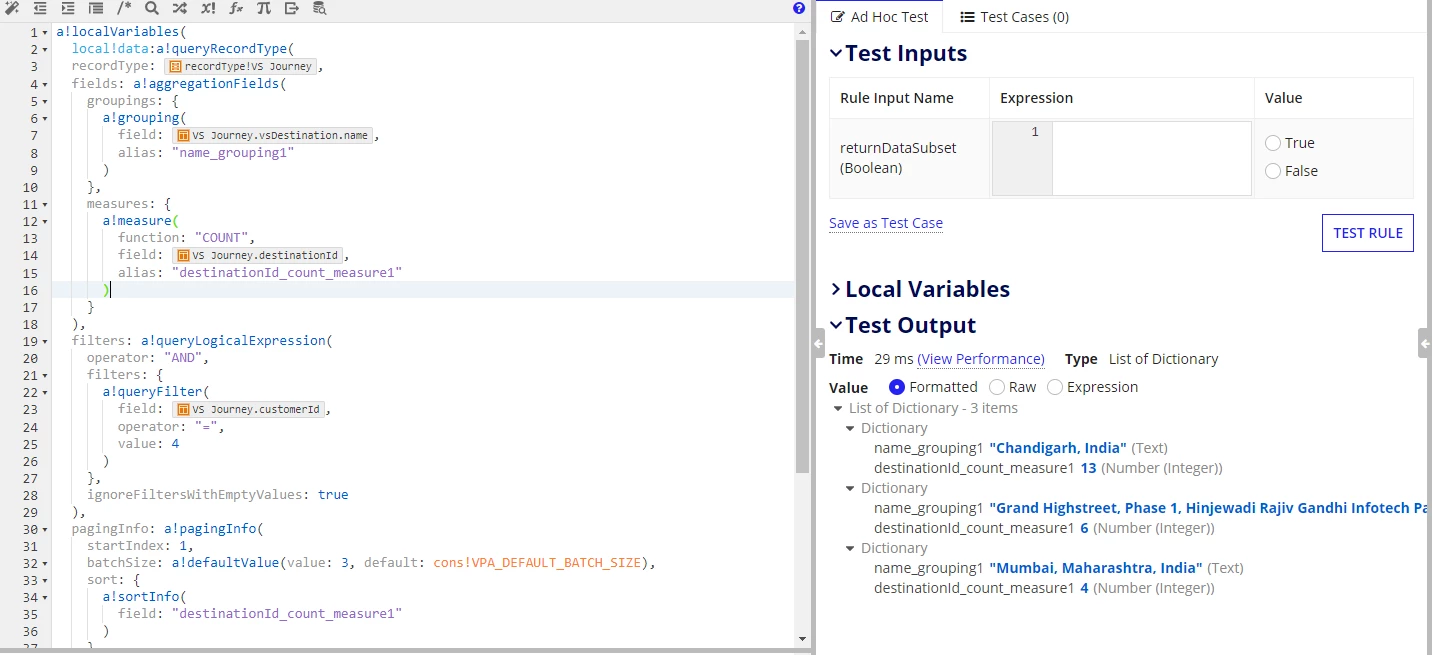
Task: Click the fx function icon
Action: pos(236,8)
